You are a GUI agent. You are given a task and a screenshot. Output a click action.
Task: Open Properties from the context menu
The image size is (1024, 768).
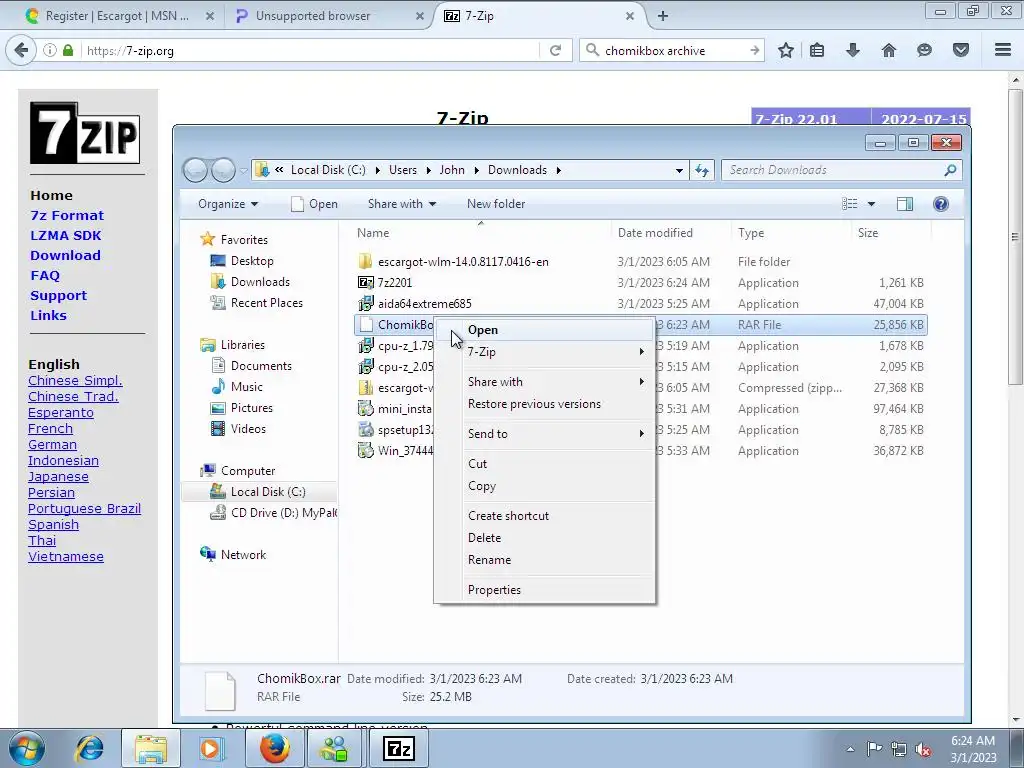[545, 590]
